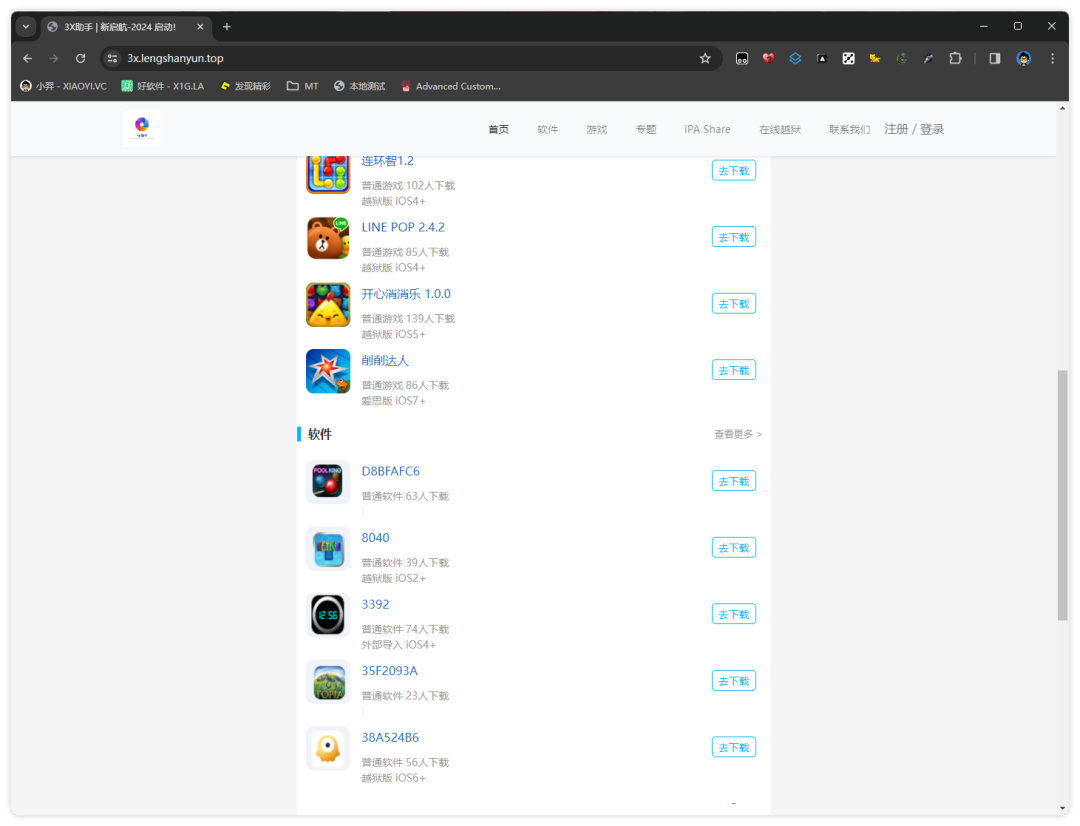Screen dimensions: 1080x826
Task: Click the dice-like extension icon
Action: click(849, 59)
